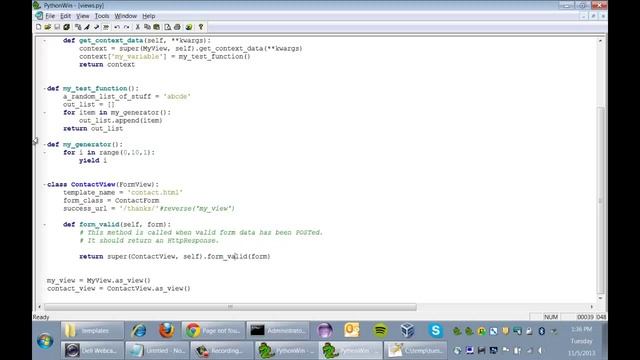This screenshot has width=640, height=360.
Task: Click the horizontal scrollbar right arrow
Action: (592, 307)
